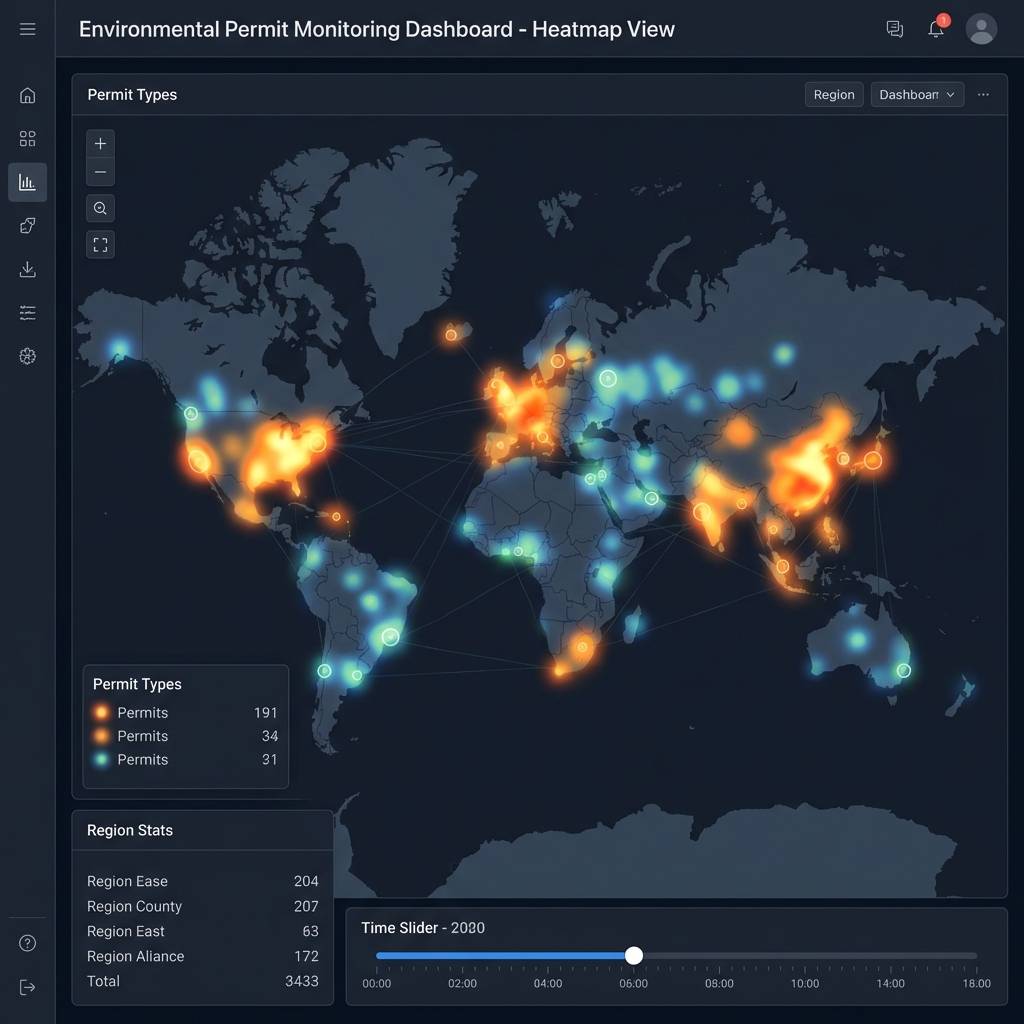The image size is (1024, 1024).
Task: Click the Region Stats heading
Action: 130,830
